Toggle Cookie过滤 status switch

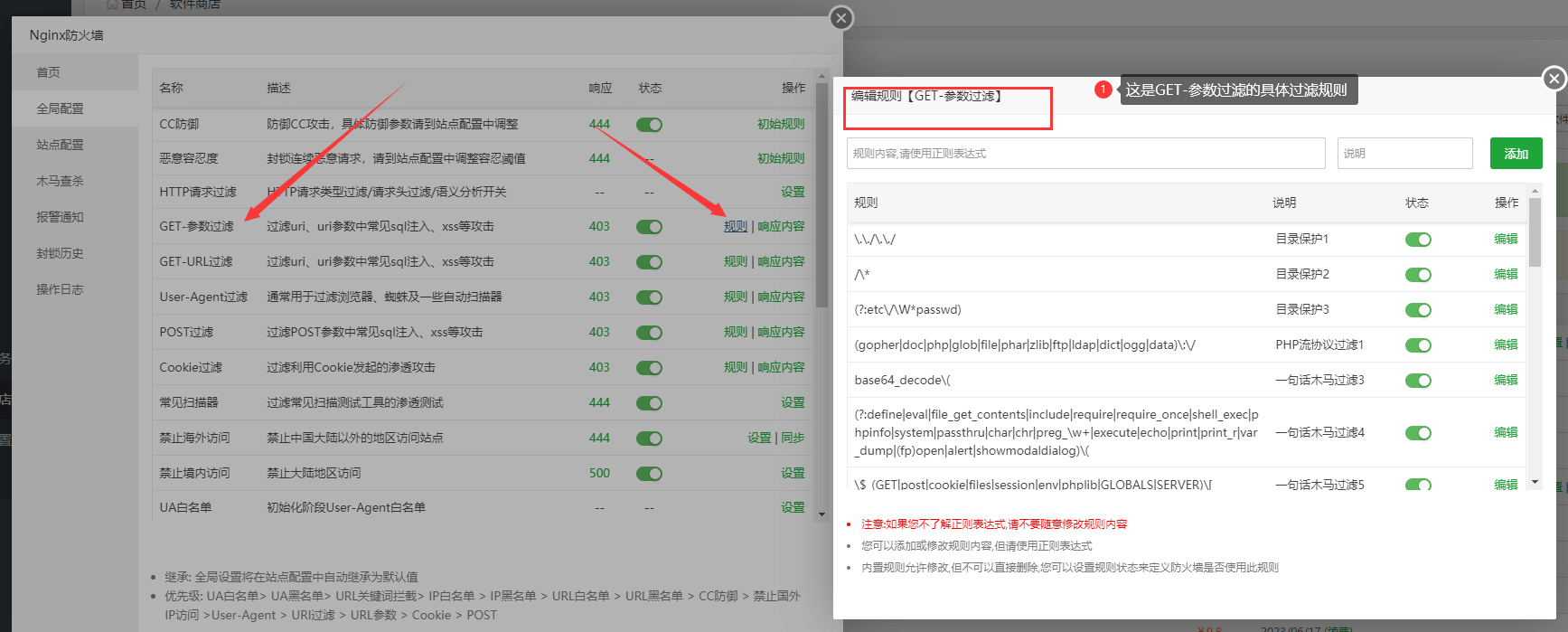tap(649, 368)
